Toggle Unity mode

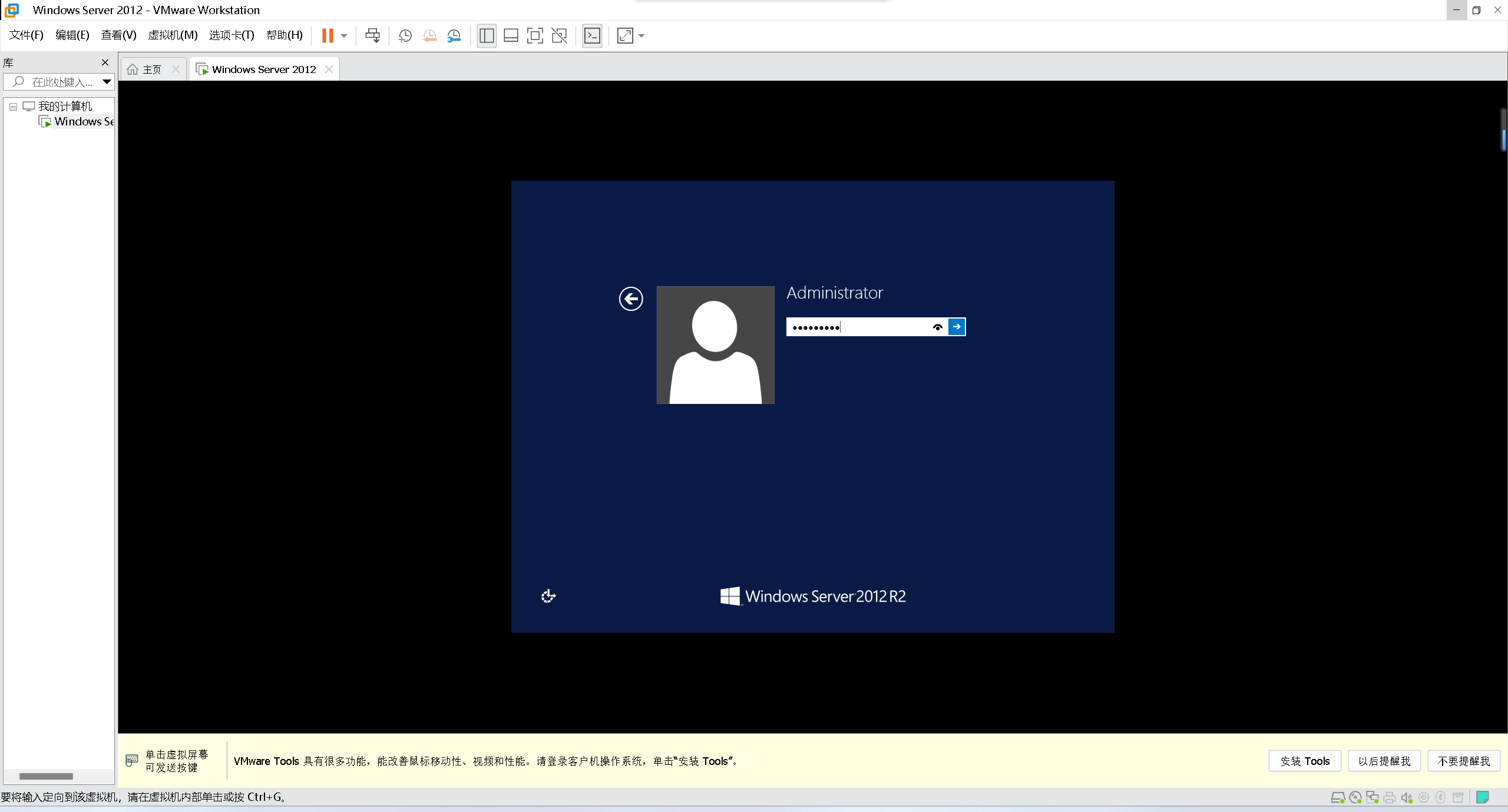(x=559, y=36)
